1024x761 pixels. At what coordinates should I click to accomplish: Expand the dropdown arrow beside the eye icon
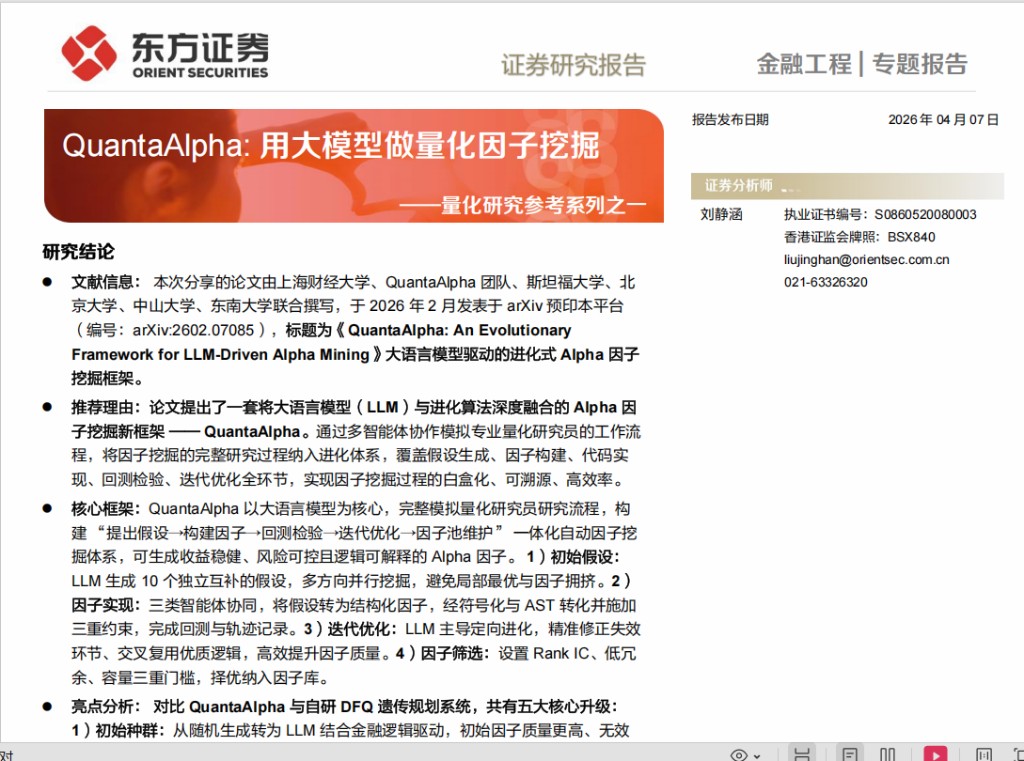(x=757, y=756)
